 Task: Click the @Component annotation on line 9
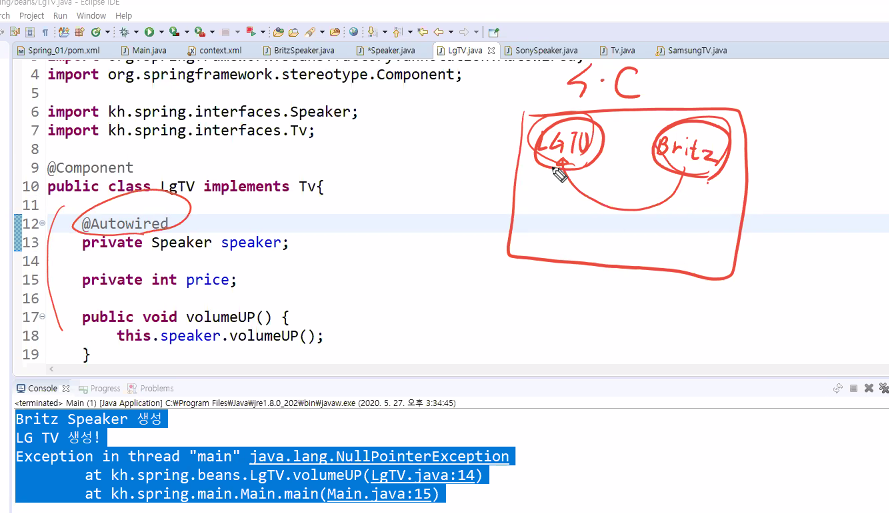coord(90,168)
